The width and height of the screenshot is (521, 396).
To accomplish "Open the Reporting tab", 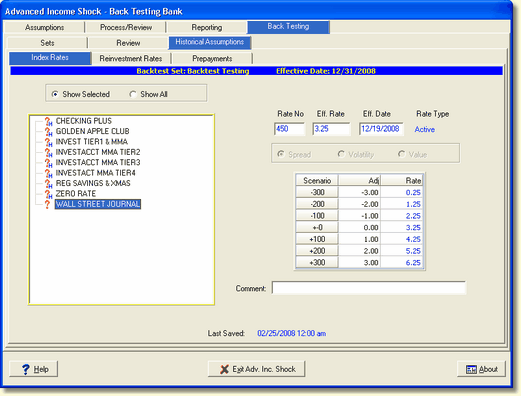I will tap(207, 27).
